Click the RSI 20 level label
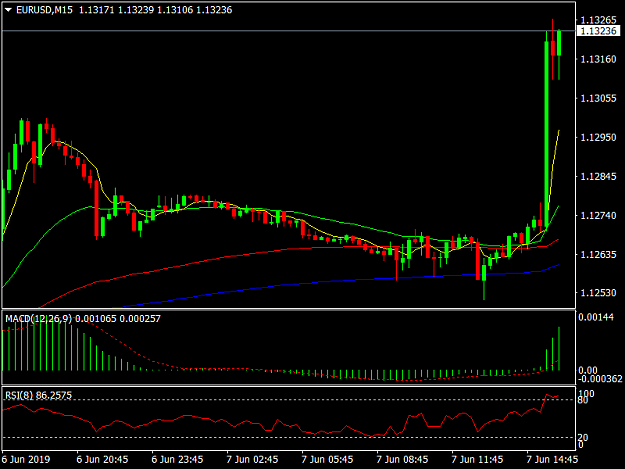The width and height of the screenshot is (625, 469). coord(583,438)
